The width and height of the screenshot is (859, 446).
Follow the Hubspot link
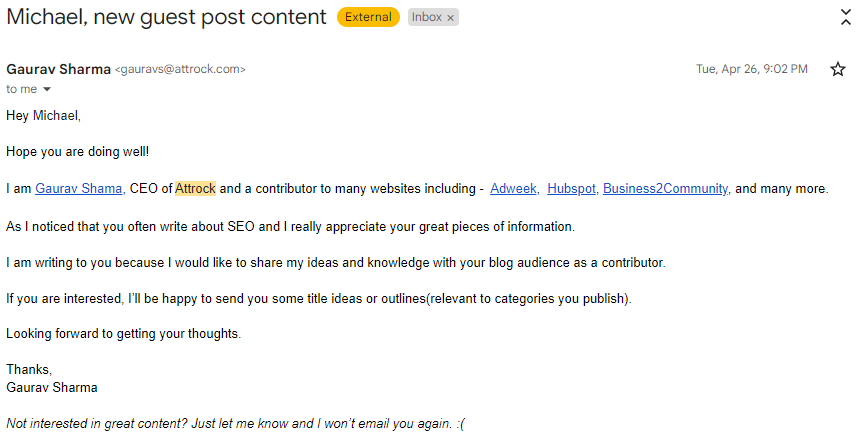(571, 188)
